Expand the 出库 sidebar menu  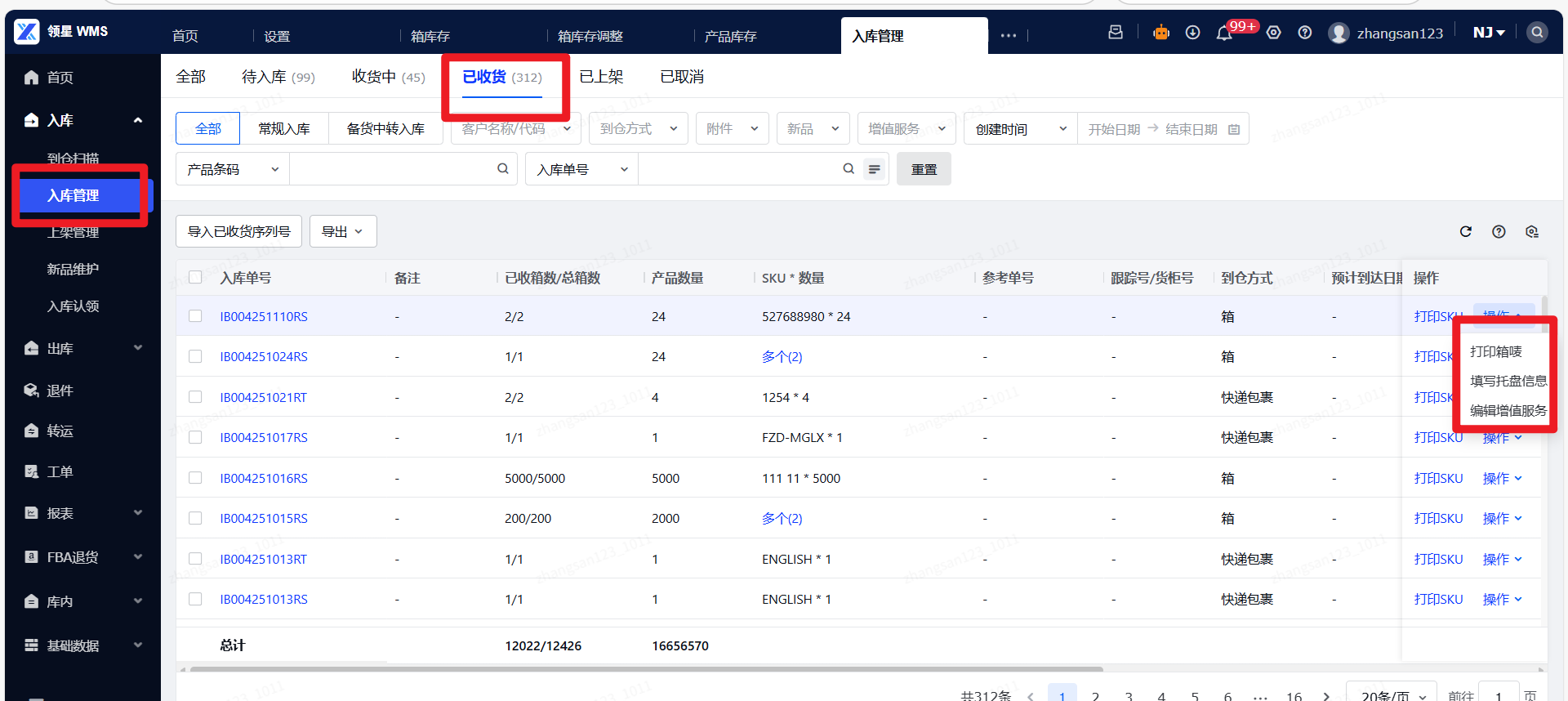(82, 349)
